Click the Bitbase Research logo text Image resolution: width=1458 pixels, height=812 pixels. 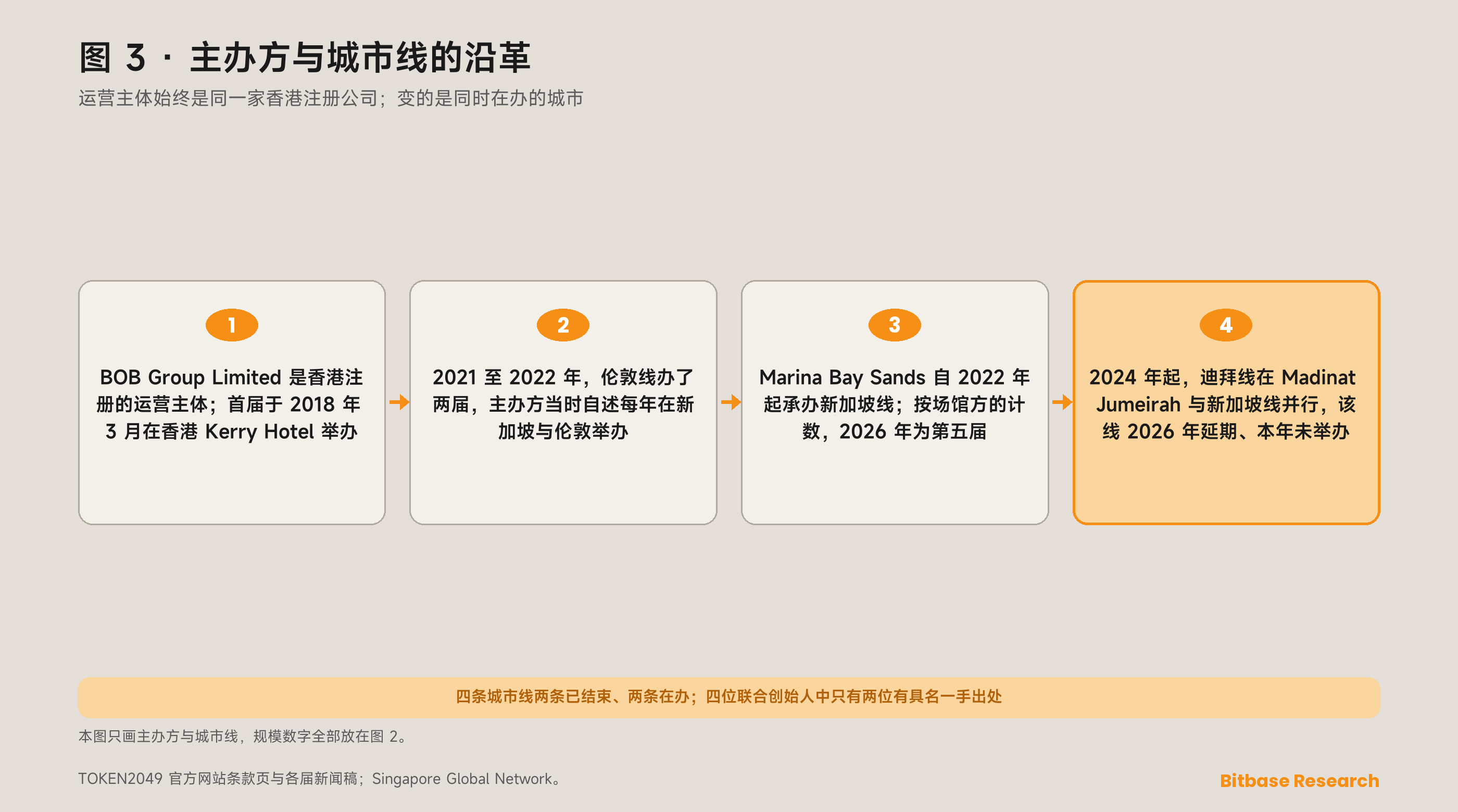pyautogui.click(x=1300, y=780)
